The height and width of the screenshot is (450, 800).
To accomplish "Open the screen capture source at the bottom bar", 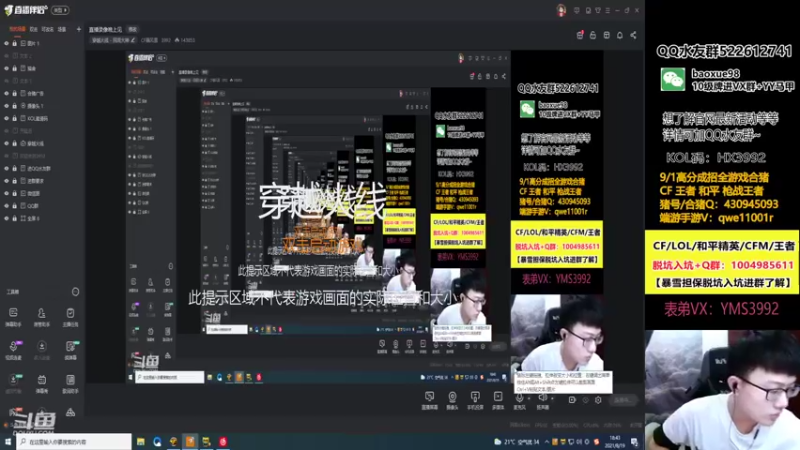I will (x=430, y=400).
